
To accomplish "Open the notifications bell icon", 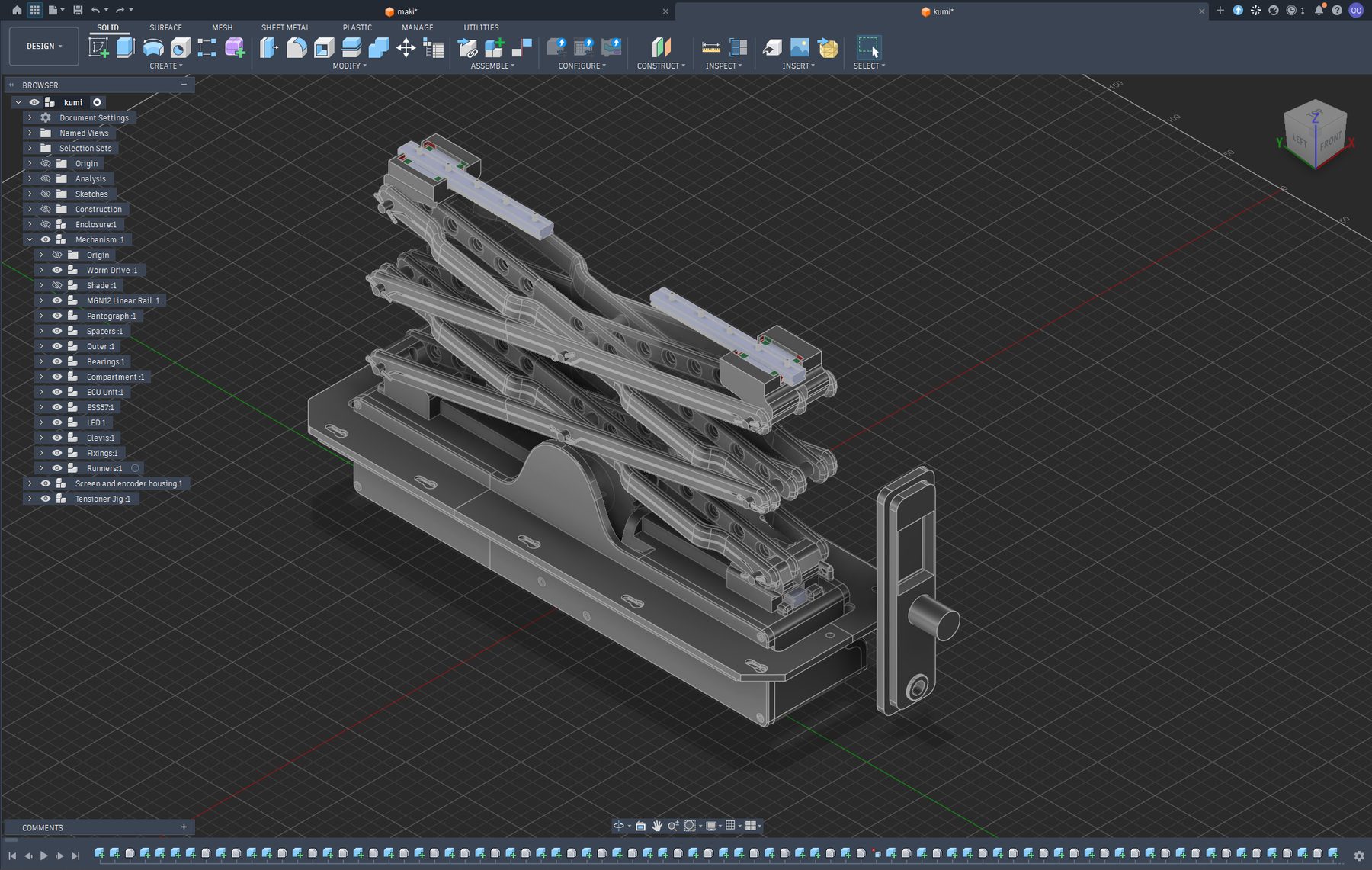I will (1319, 10).
